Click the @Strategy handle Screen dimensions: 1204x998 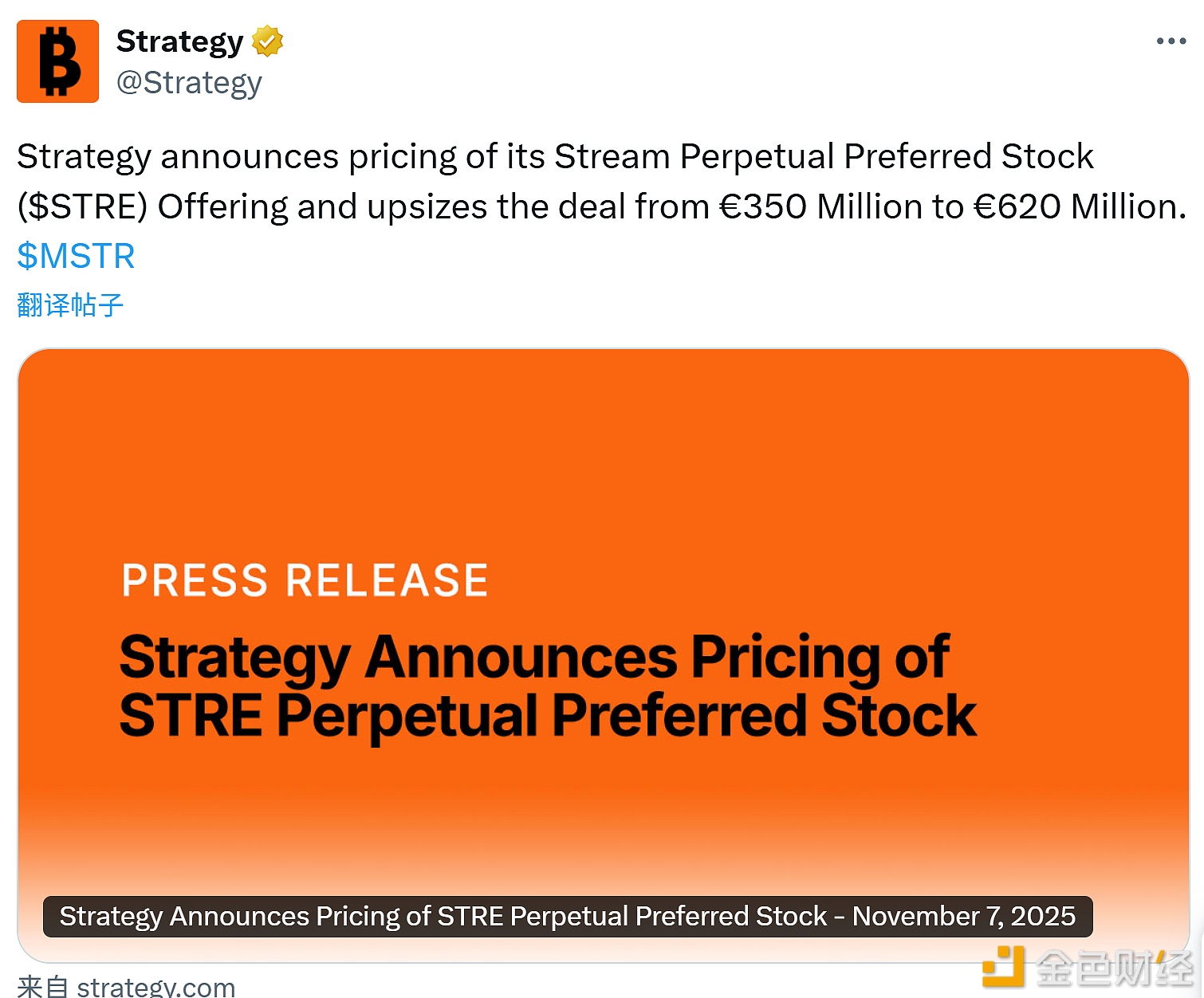coord(190,81)
